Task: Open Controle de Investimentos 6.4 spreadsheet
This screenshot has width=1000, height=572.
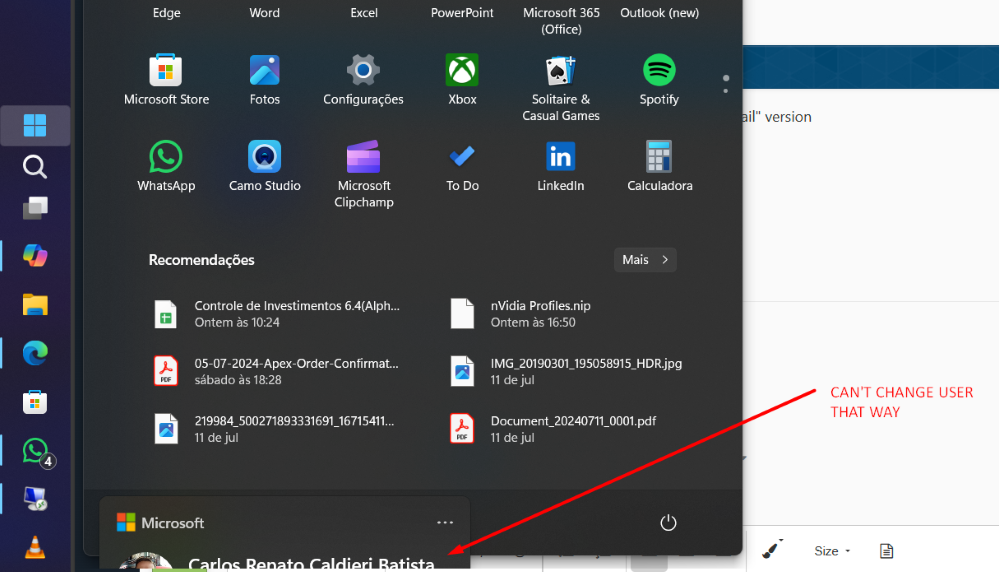Action: 278,314
